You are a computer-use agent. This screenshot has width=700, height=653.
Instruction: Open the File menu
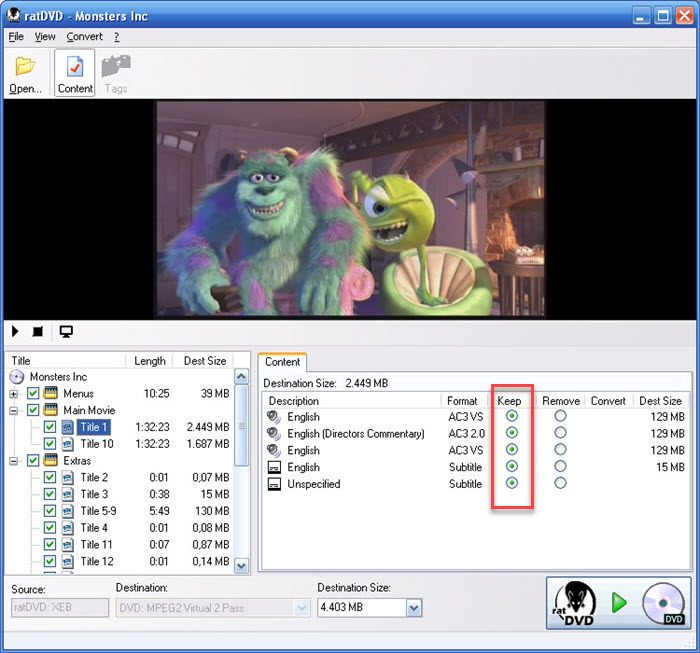pos(16,37)
